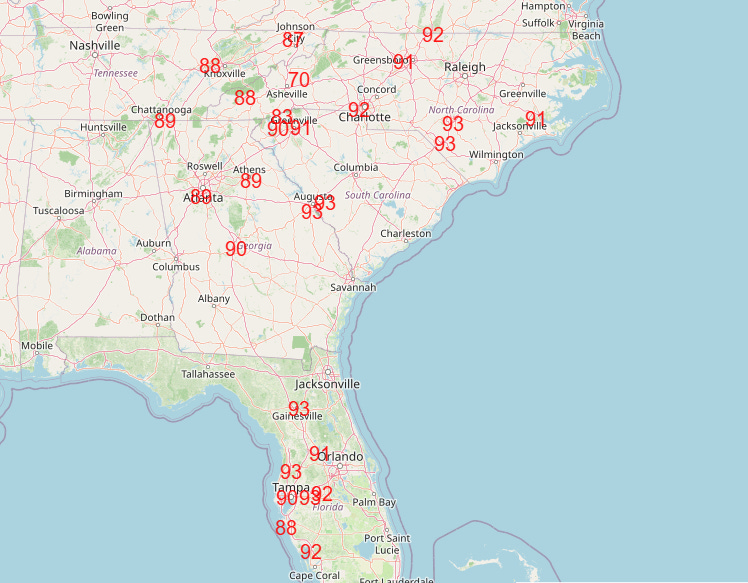Click the 70 reading above Asheville

pyautogui.click(x=299, y=80)
